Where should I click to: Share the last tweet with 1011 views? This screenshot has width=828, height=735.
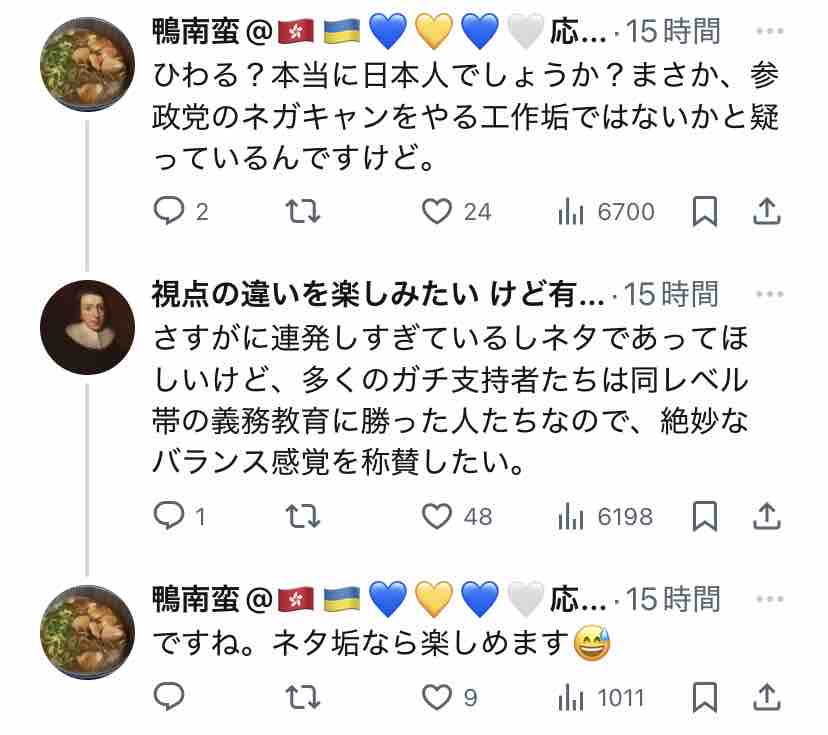click(x=766, y=697)
